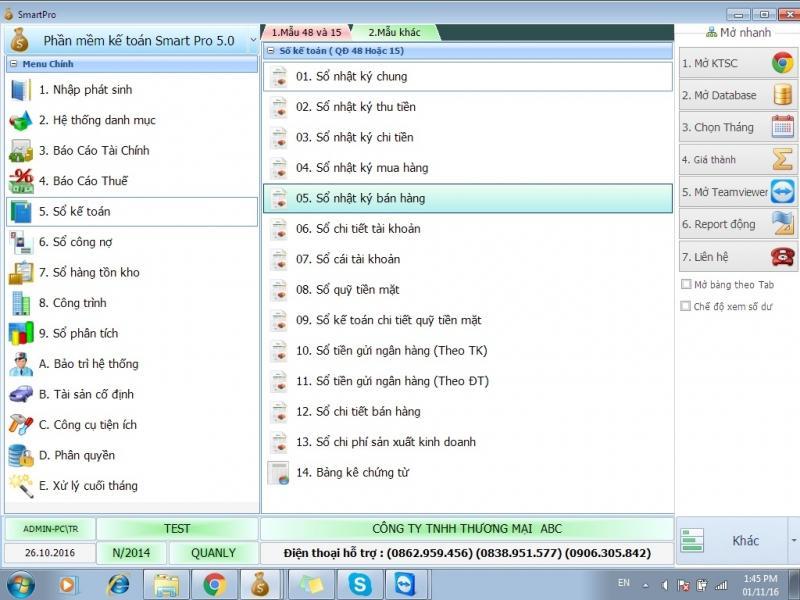This screenshot has width=800, height=600.
Task: Collapse the Menu Chính panel header
Action: pos(13,64)
